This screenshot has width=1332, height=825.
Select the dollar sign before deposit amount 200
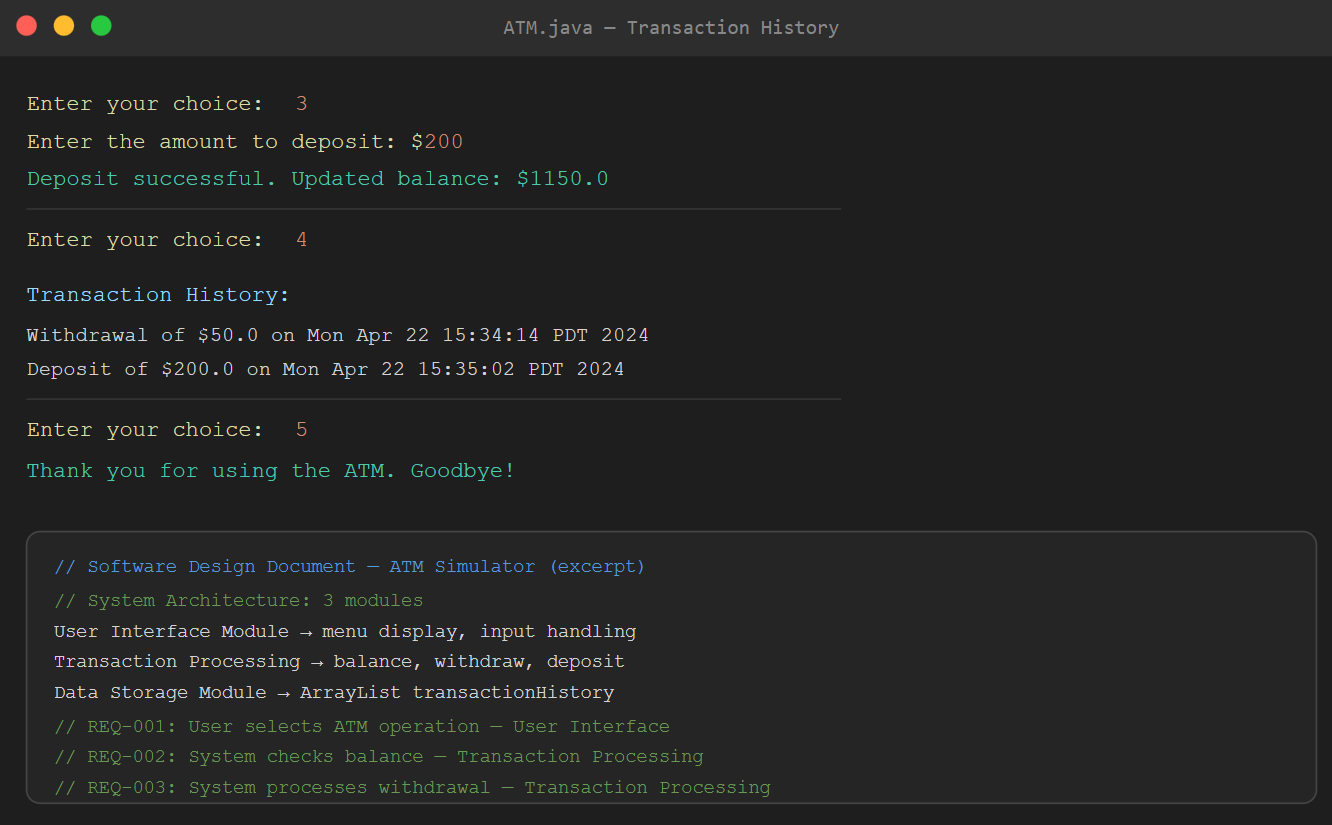(417, 141)
